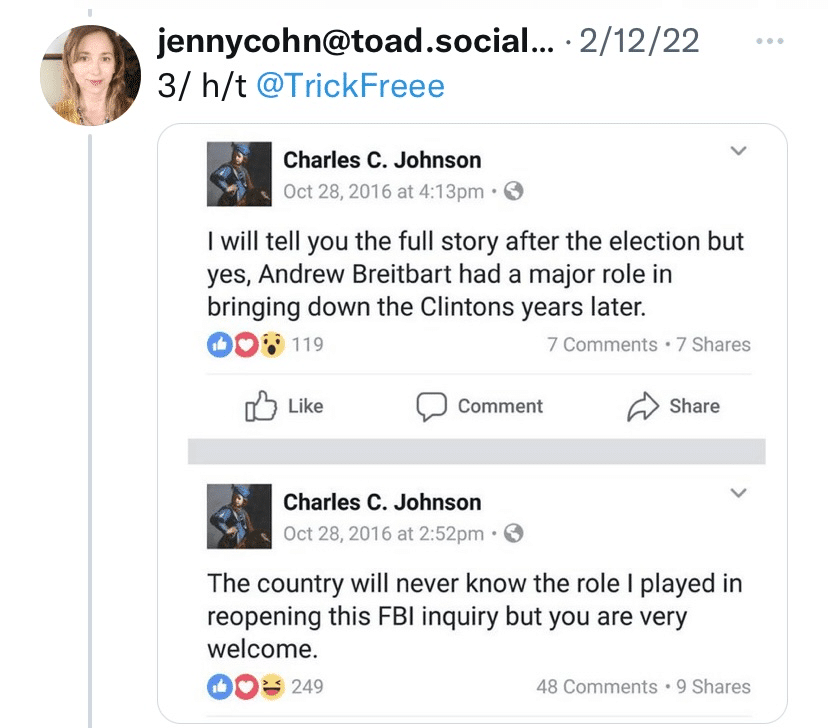This screenshot has height=728, width=828.
Task: Open Charles C. Johnson's bottom post avatar
Action: pos(238,516)
